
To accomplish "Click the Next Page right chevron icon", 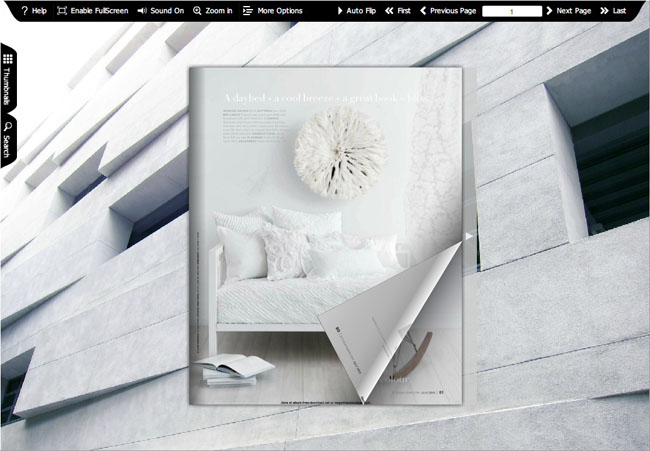I will [x=549, y=11].
